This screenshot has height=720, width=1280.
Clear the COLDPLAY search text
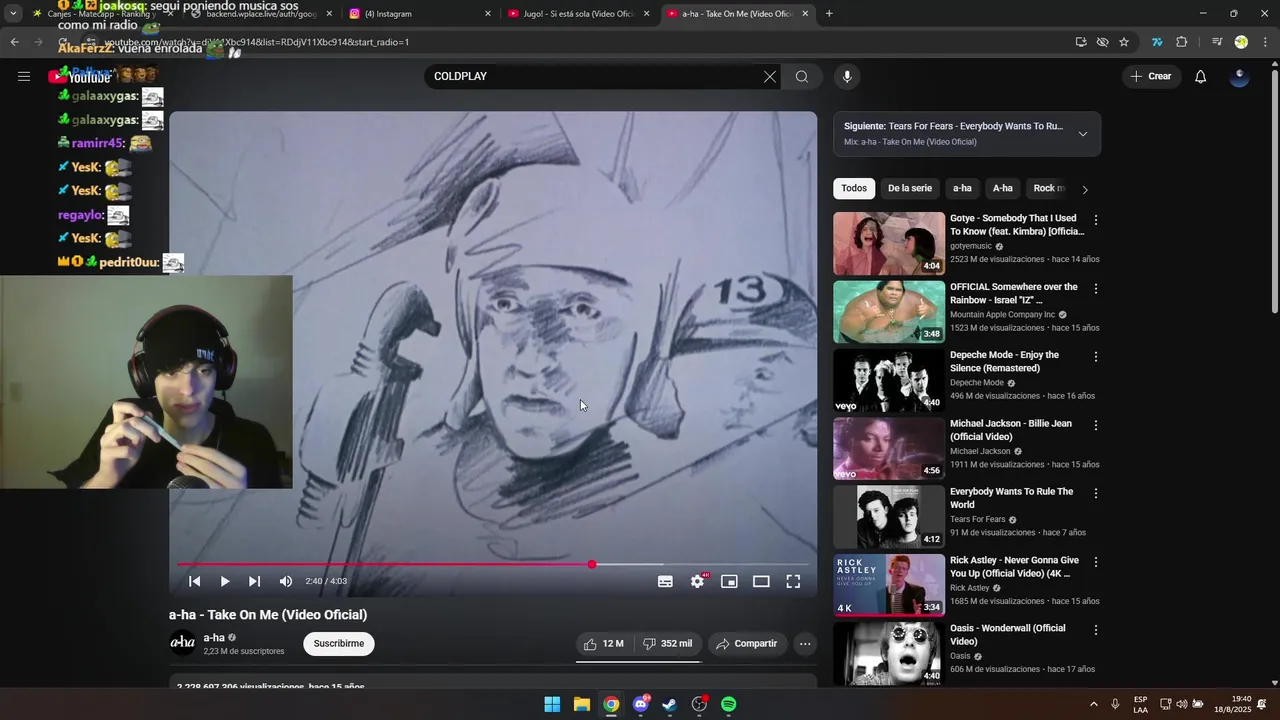click(x=769, y=77)
